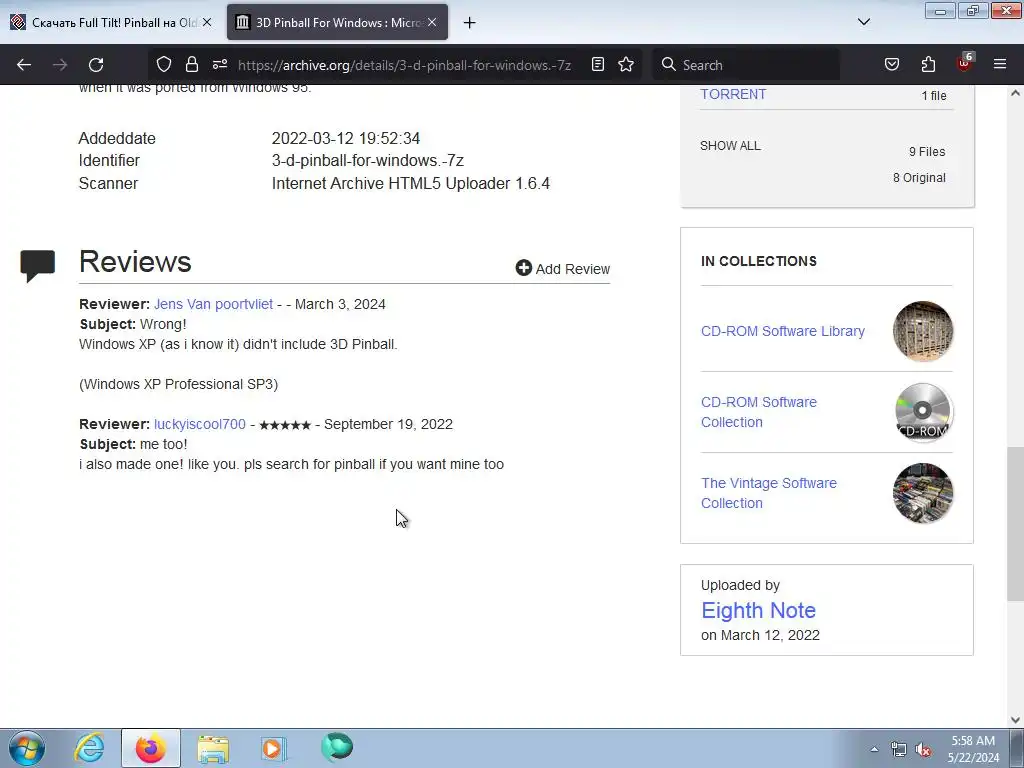
Task: Open the extensions puzzle icon
Action: pos(928,65)
